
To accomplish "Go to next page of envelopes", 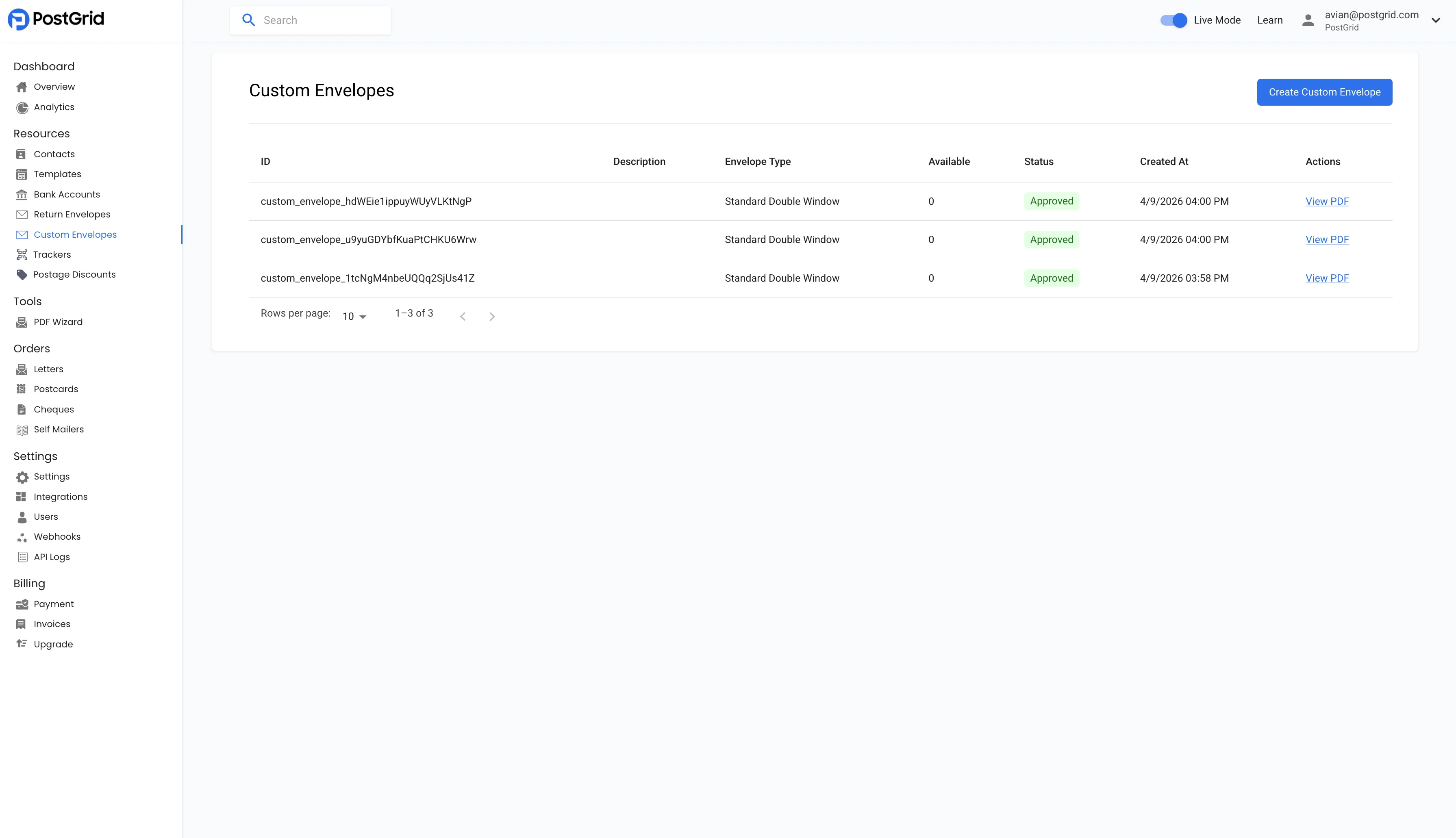I will 492,317.
